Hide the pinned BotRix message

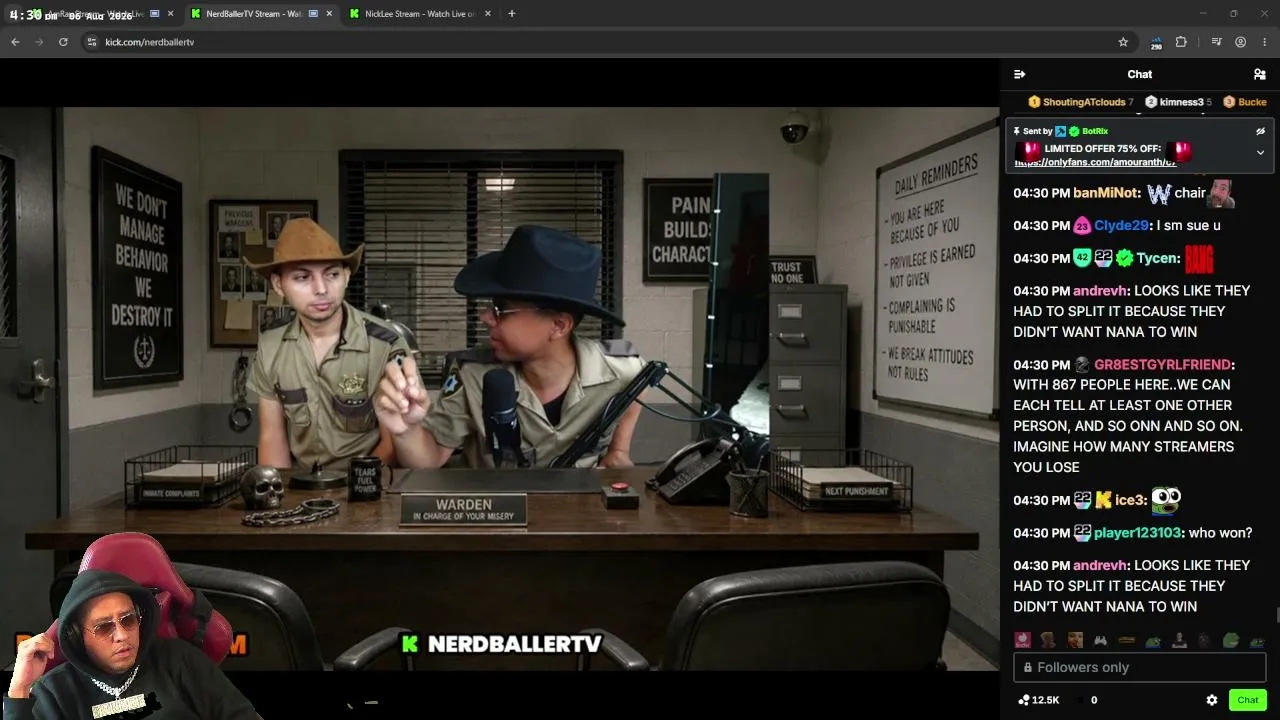point(1260,131)
